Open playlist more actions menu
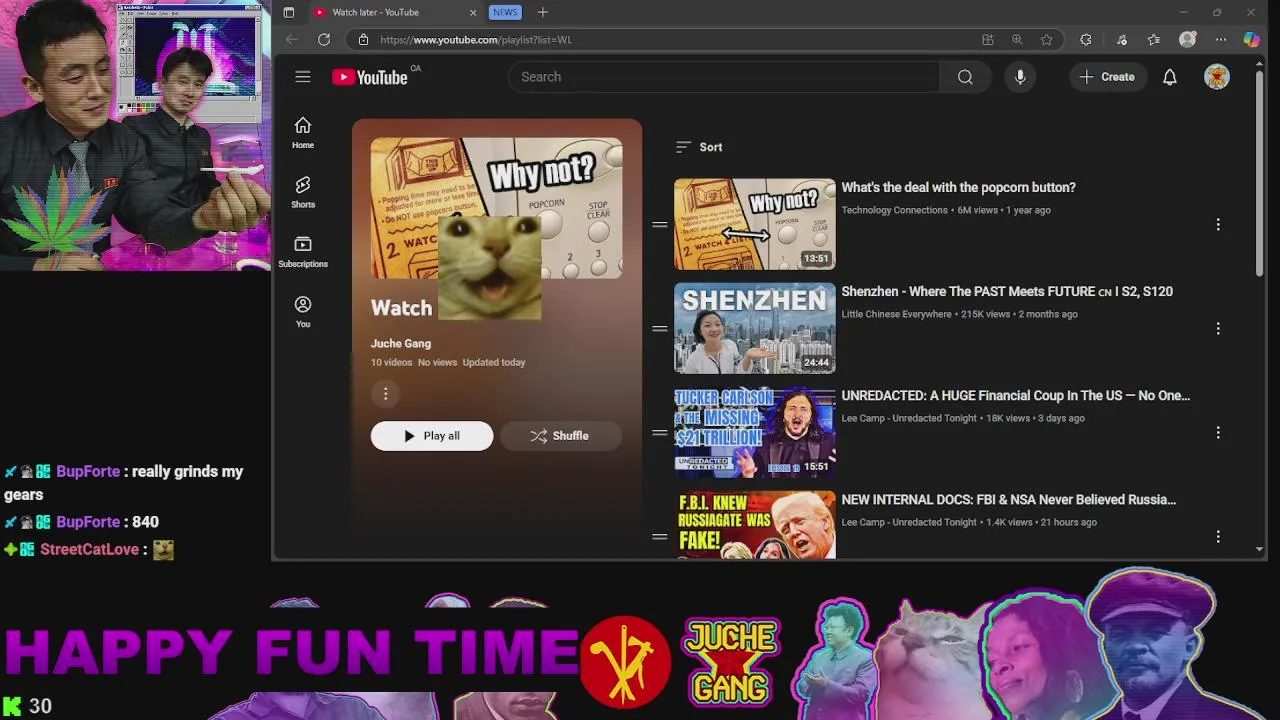1280x720 pixels. [x=385, y=394]
